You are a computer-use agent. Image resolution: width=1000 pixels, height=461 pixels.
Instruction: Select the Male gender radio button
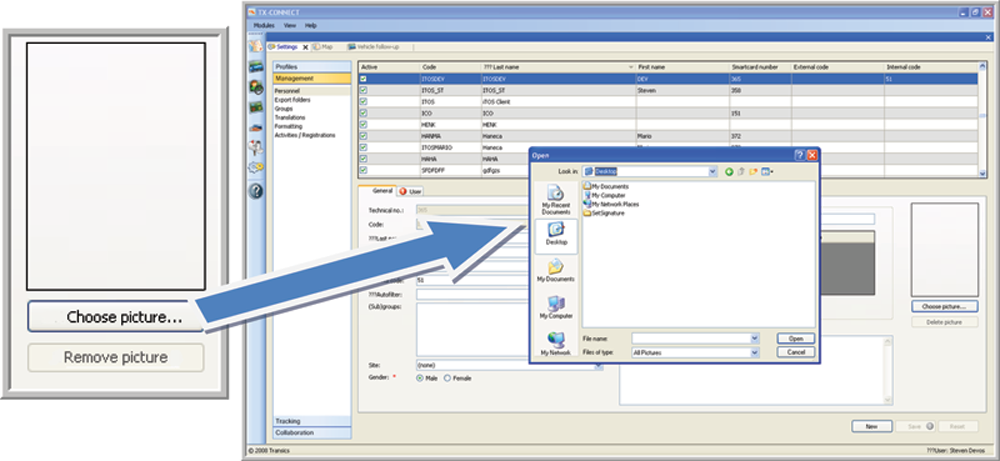click(420, 378)
